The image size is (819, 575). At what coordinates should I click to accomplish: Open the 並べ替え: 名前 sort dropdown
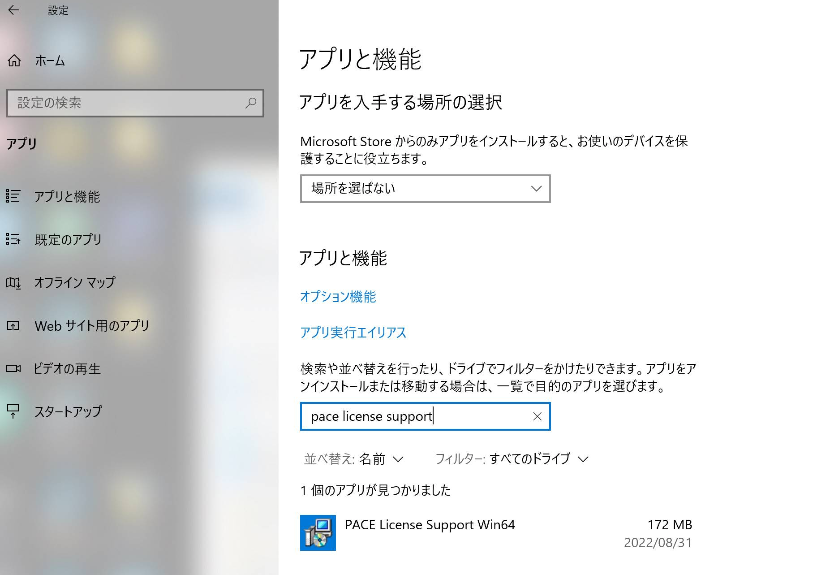[354, 459]
